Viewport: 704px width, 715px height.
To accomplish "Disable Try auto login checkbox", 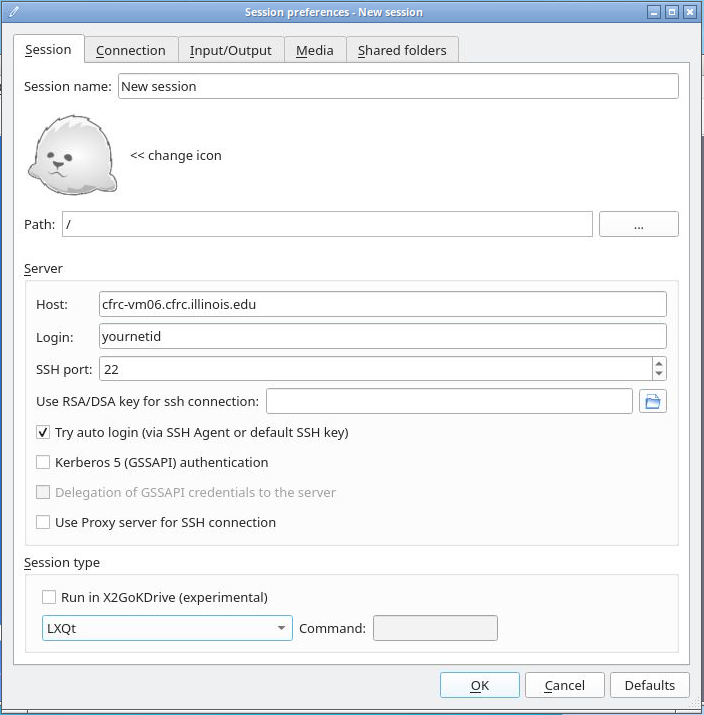I will [x=43, y=432].
